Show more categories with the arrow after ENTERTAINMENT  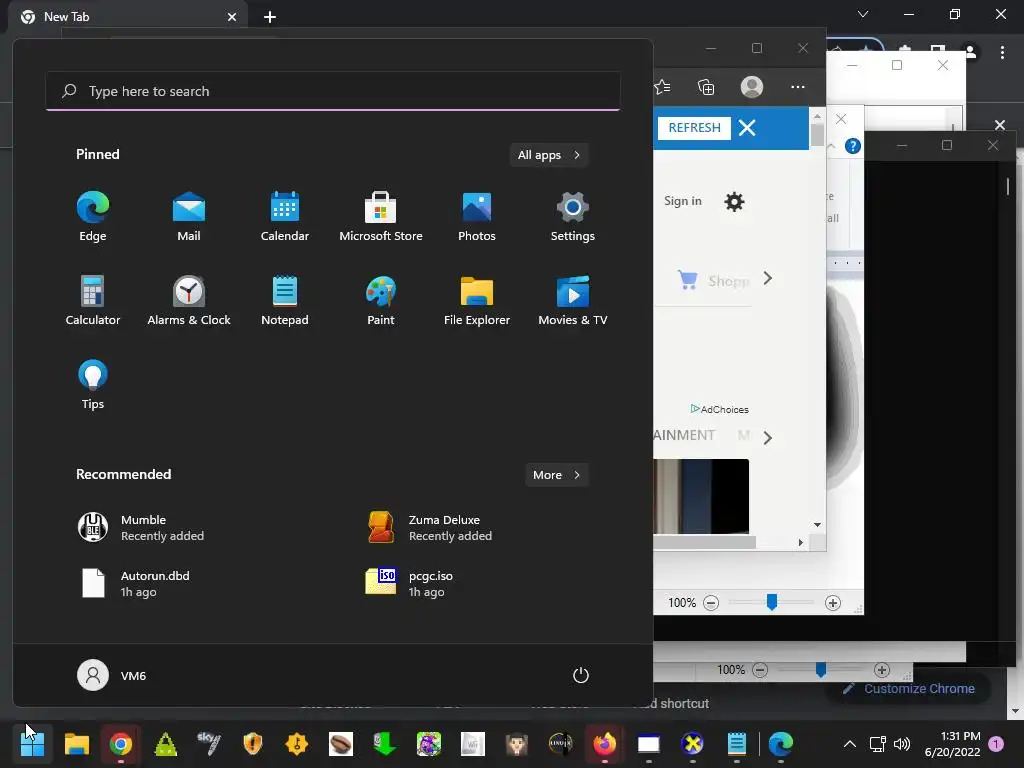(x=768, y=438)
